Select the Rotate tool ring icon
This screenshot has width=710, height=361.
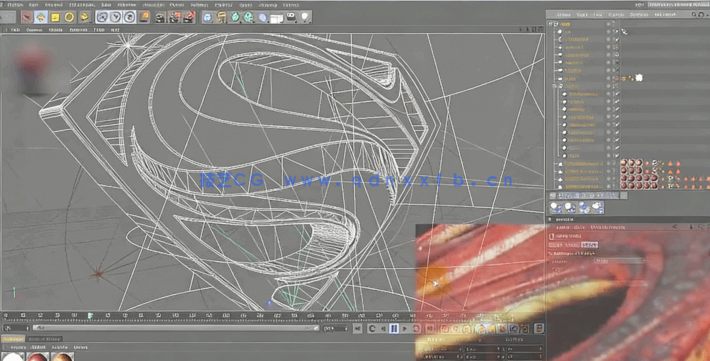click(x=69, y=17)
